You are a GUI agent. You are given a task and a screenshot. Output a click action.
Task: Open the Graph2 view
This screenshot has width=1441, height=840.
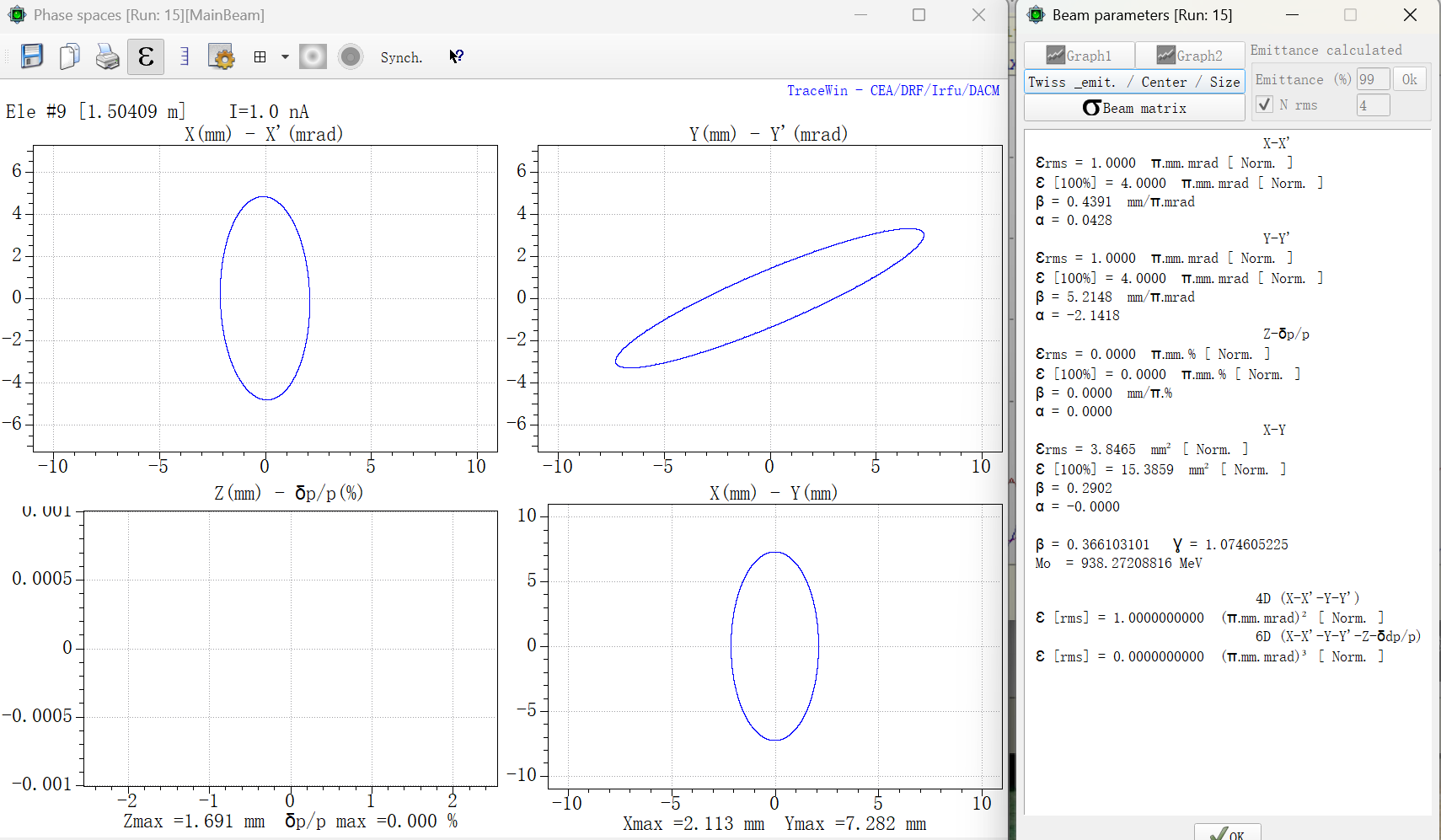[1189, 56]
